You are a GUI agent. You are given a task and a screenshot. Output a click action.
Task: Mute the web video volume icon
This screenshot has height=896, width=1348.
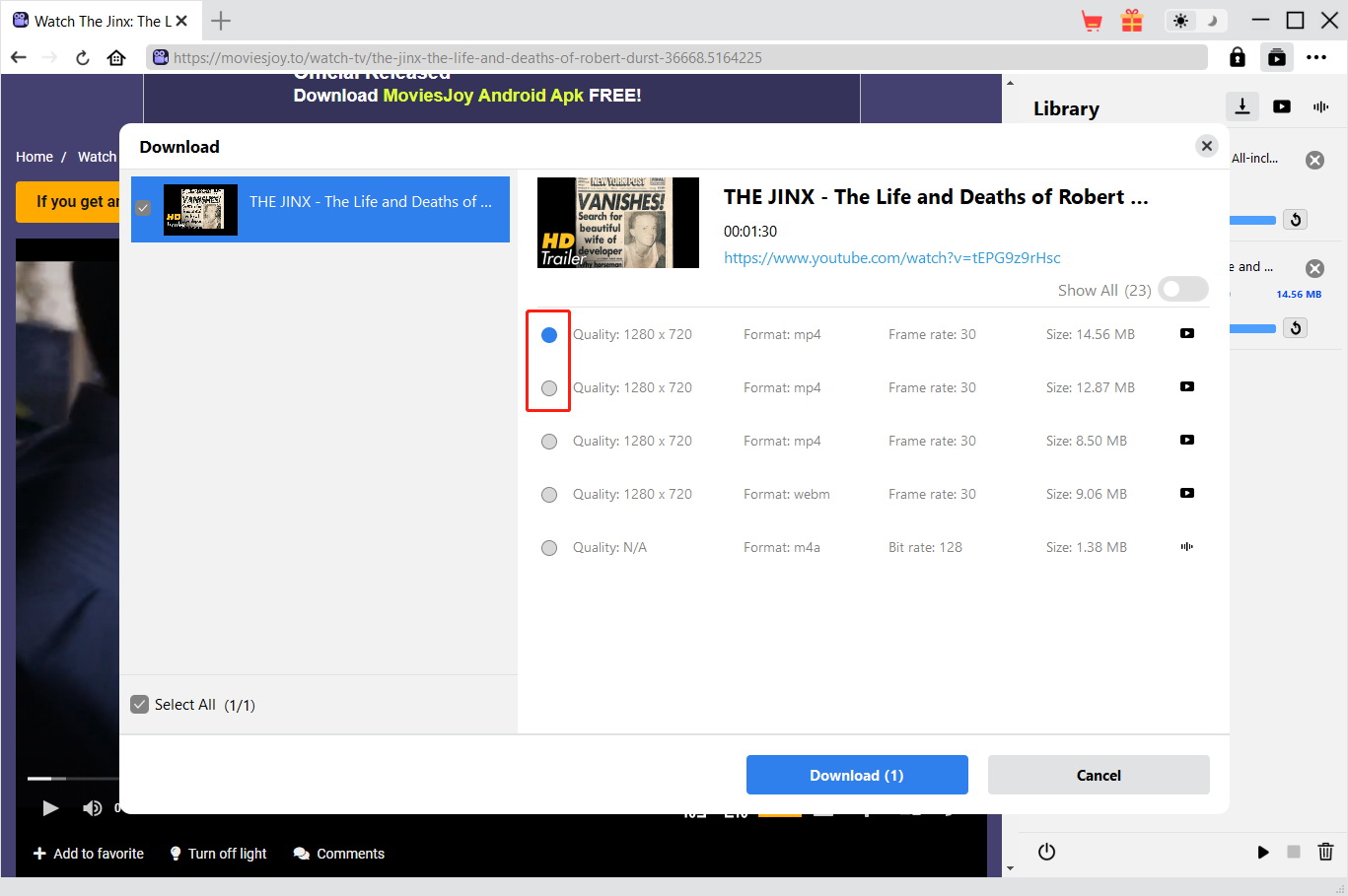coord(92,808)
